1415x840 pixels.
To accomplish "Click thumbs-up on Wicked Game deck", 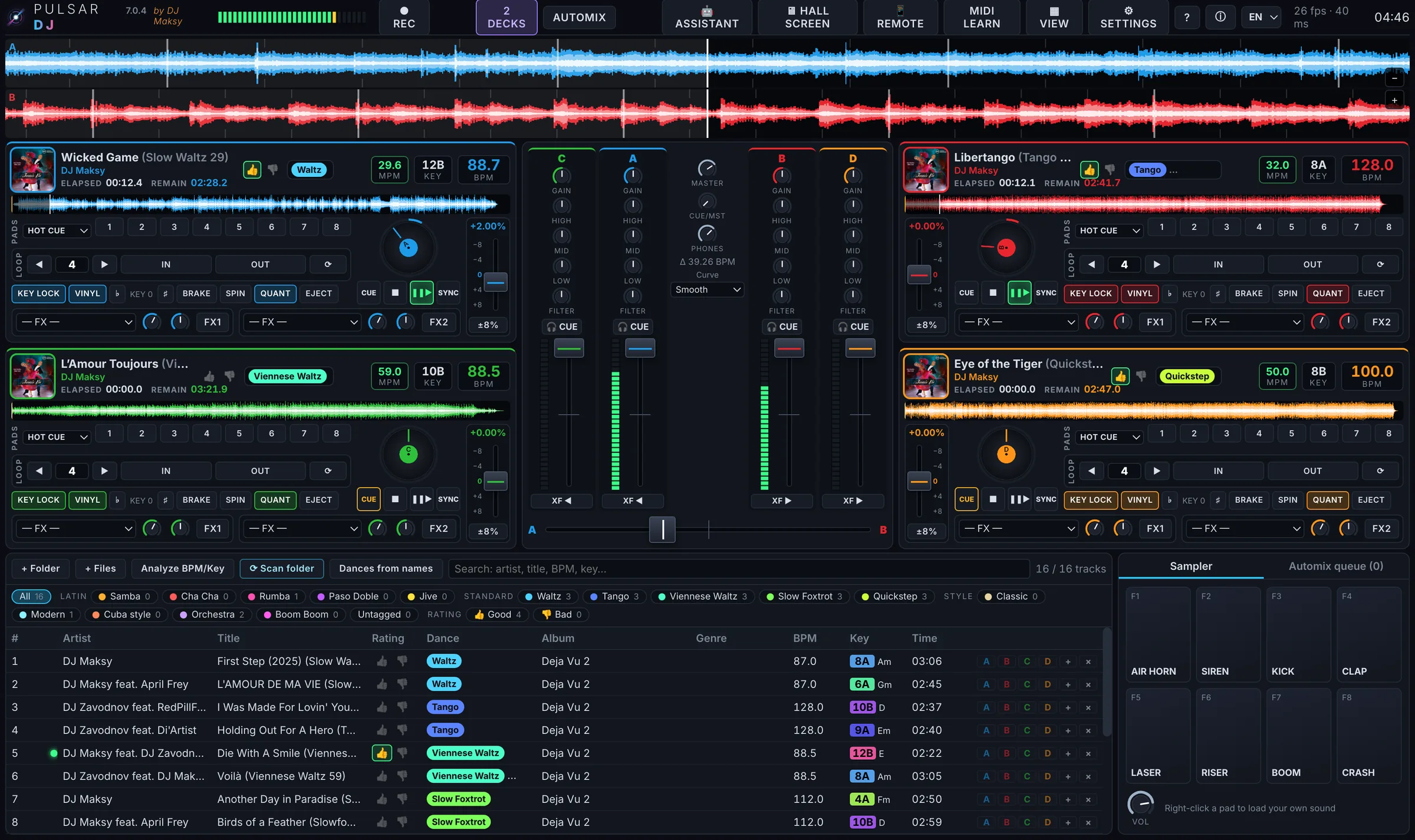I will pos(252,170).
